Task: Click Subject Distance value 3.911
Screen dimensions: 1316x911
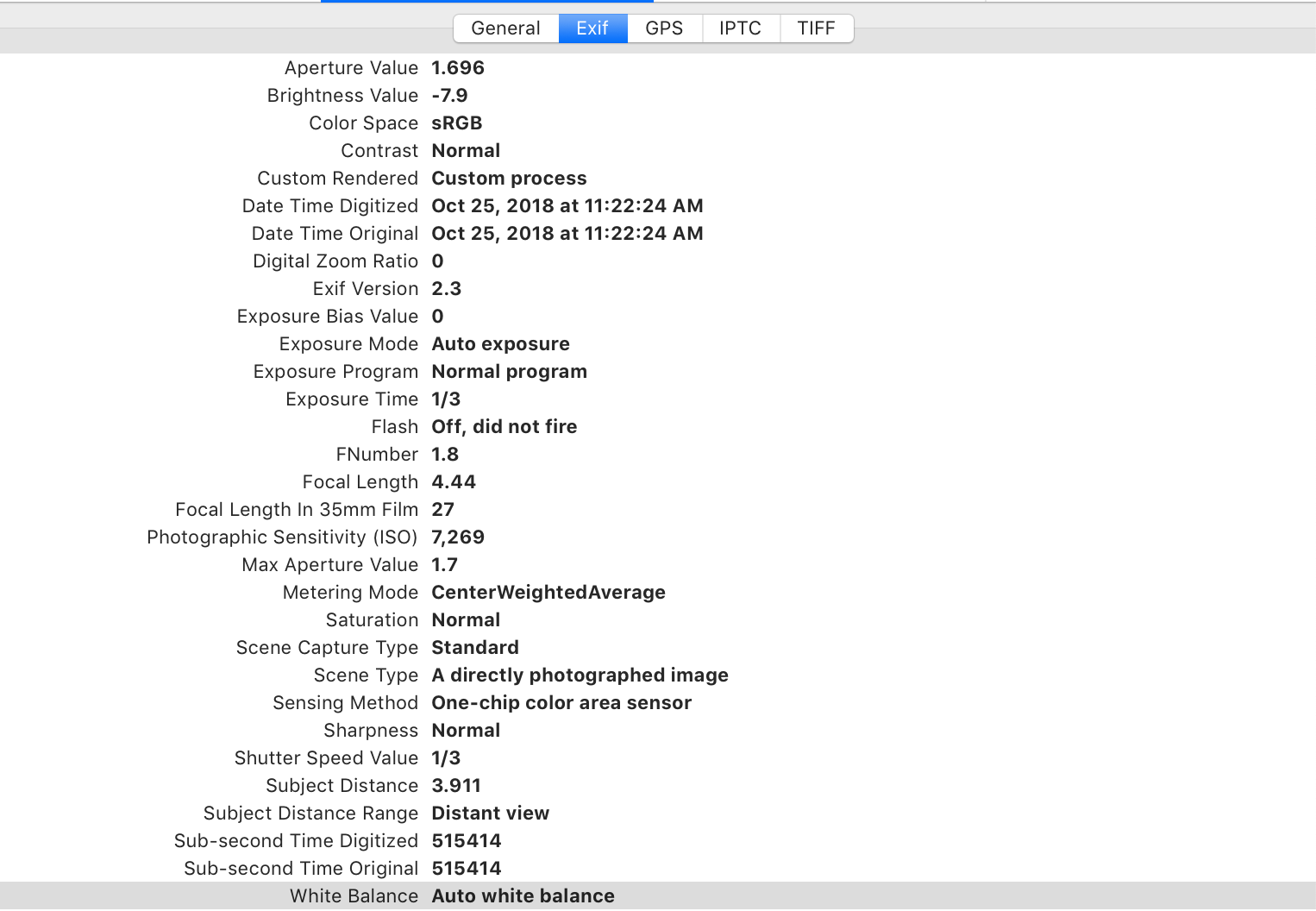Action: [x=456, y=786]
